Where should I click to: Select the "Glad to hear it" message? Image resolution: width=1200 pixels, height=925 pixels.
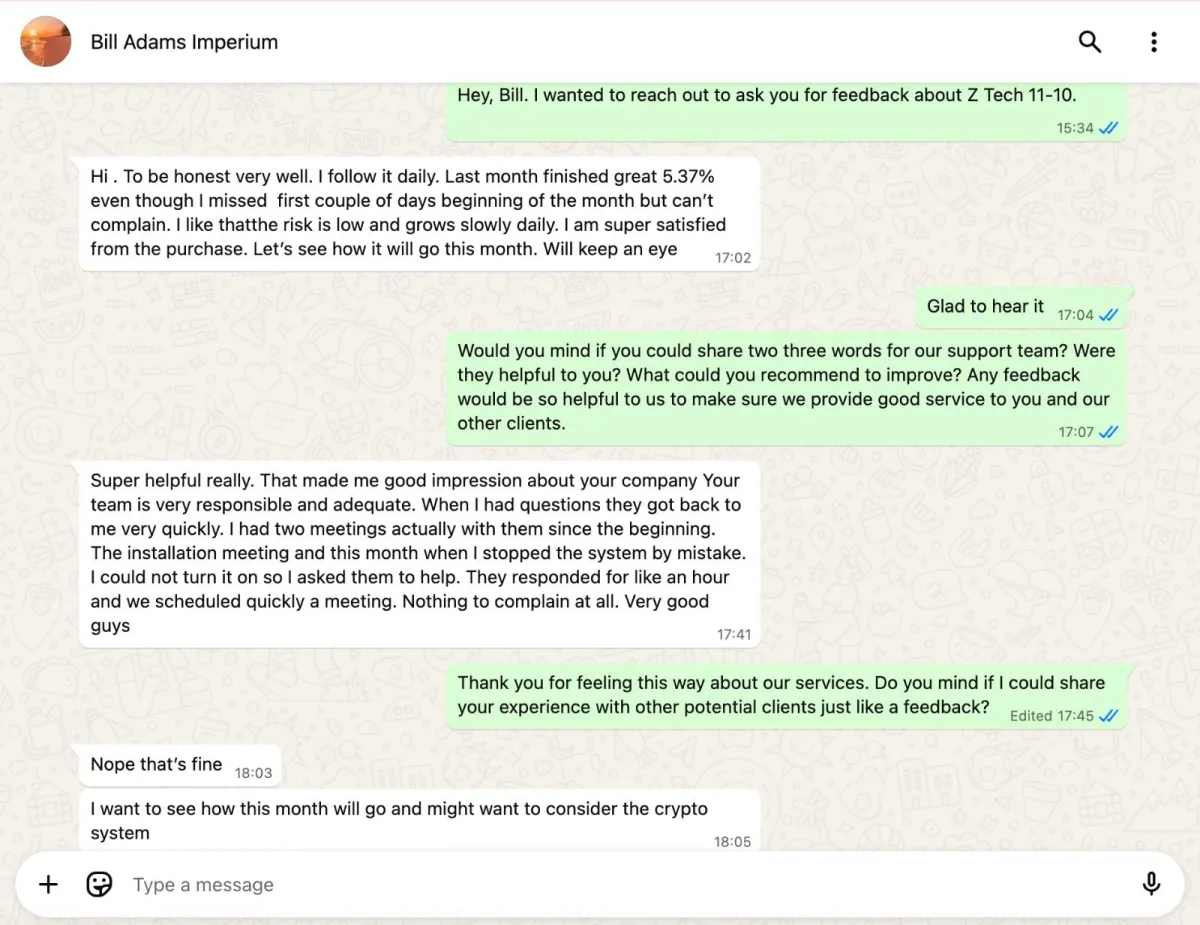[x=985, y=307]
